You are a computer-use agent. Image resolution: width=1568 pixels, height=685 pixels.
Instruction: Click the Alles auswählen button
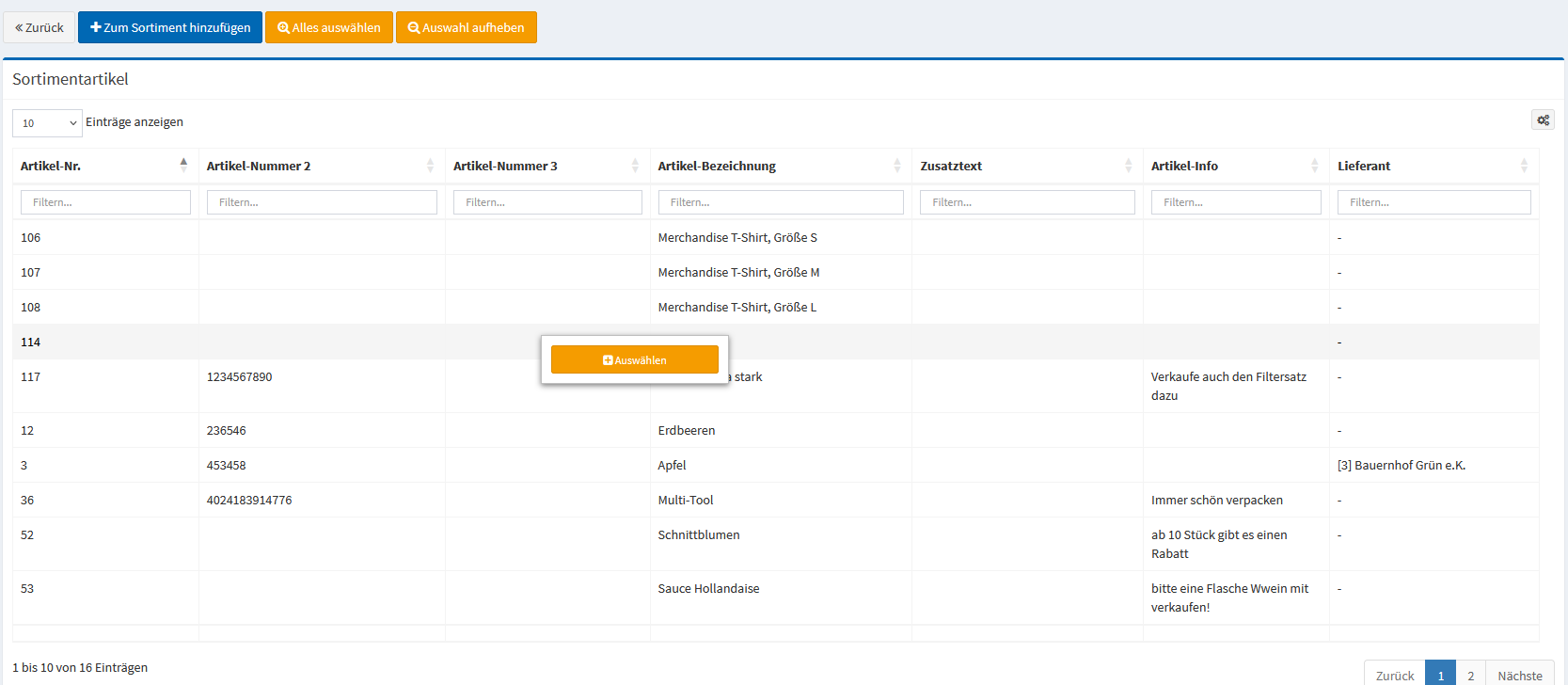[x=329, y=27]
